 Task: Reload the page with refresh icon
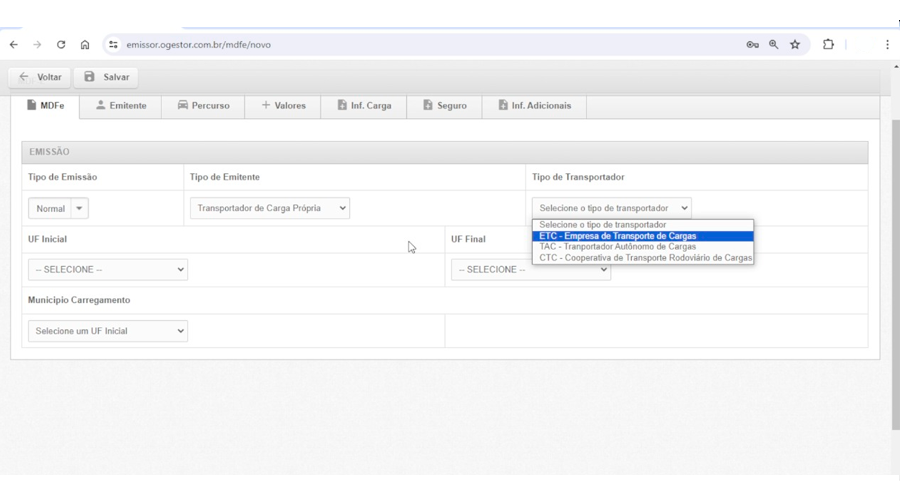pos(61,45)
